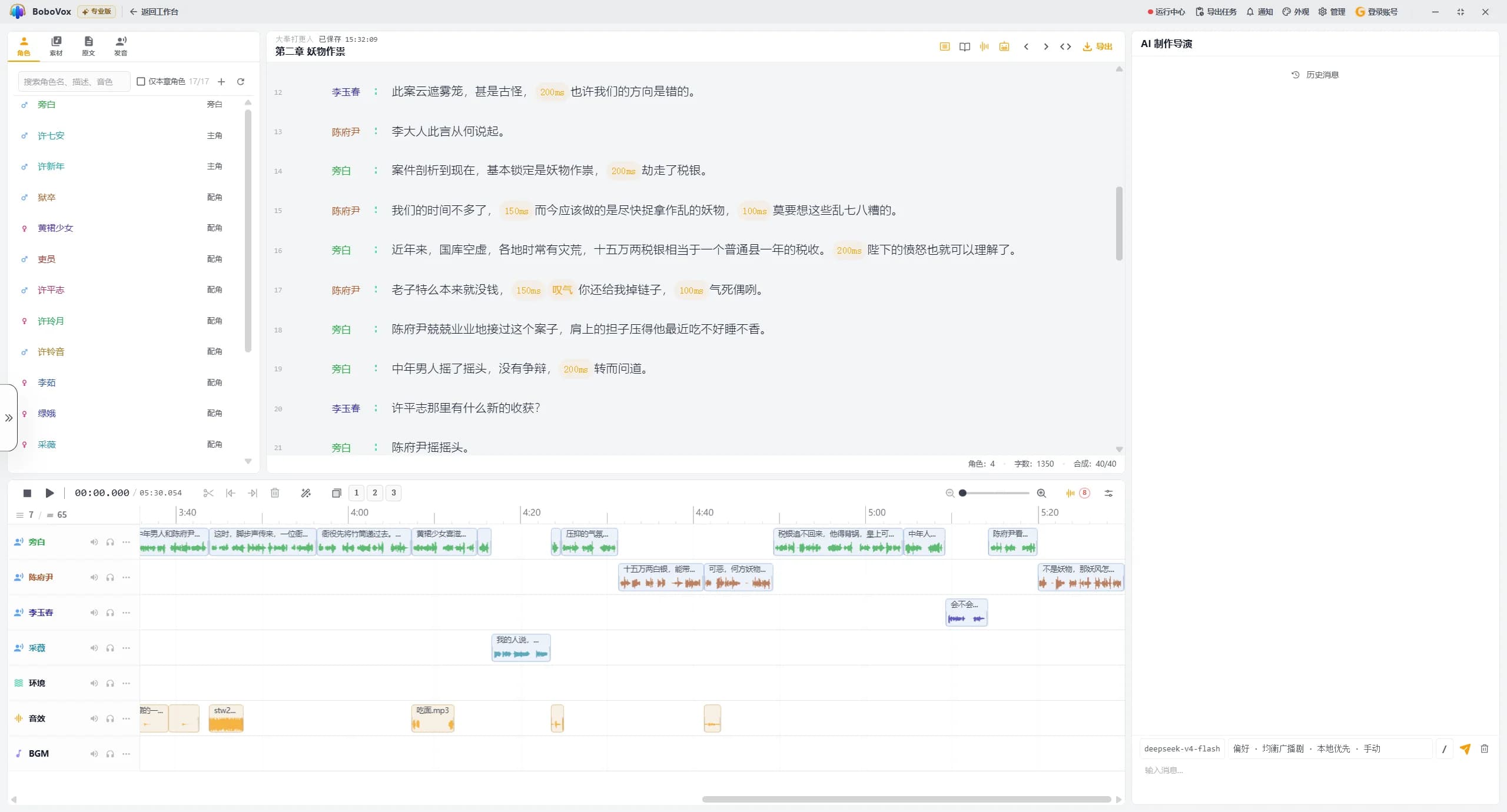1507x812 pixels.
Task: Click the waveform icon with badge 8
Action: [1077, 493]
